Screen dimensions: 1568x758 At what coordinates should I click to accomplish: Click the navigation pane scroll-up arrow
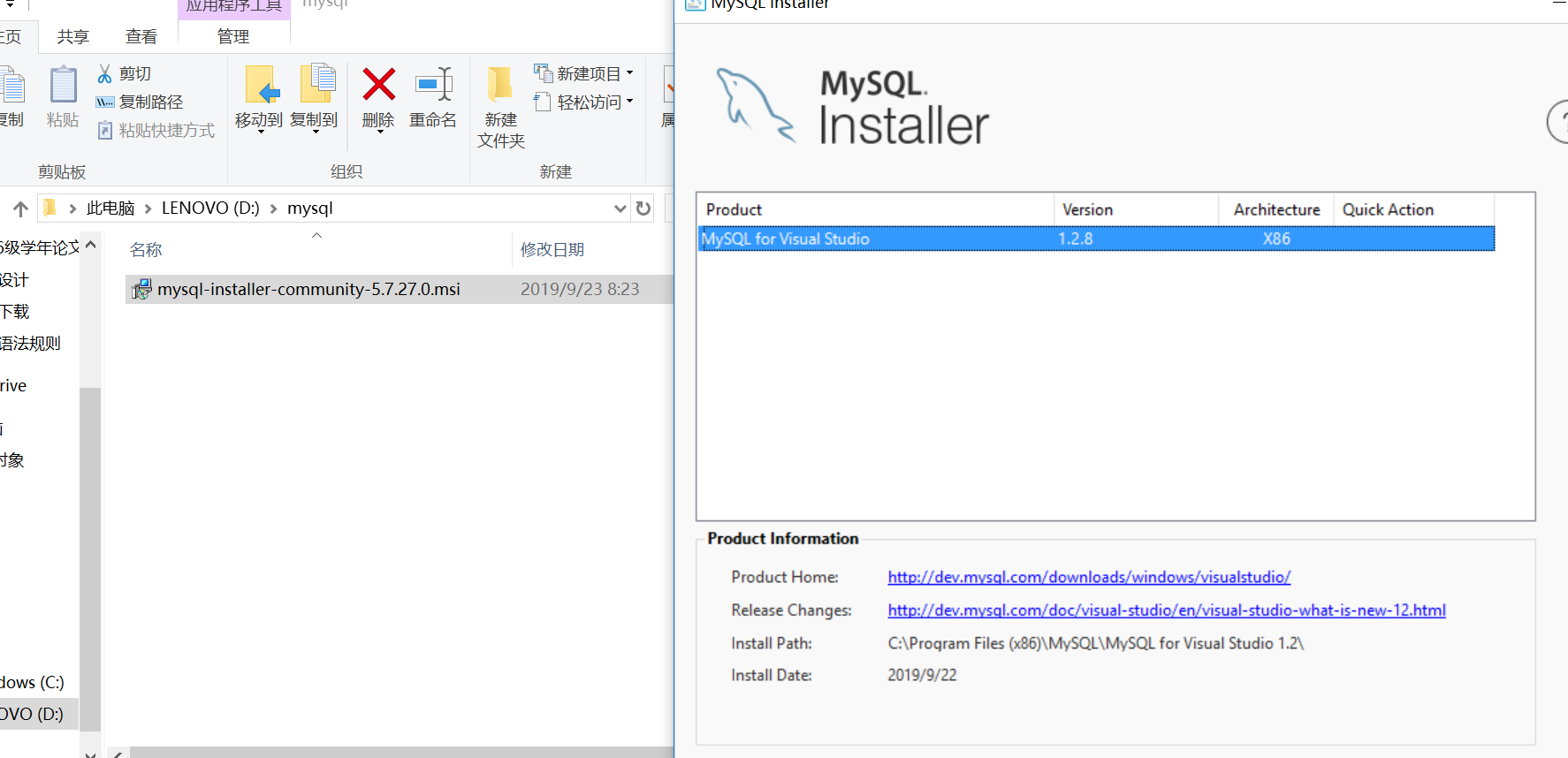click(x=90, y=244)
